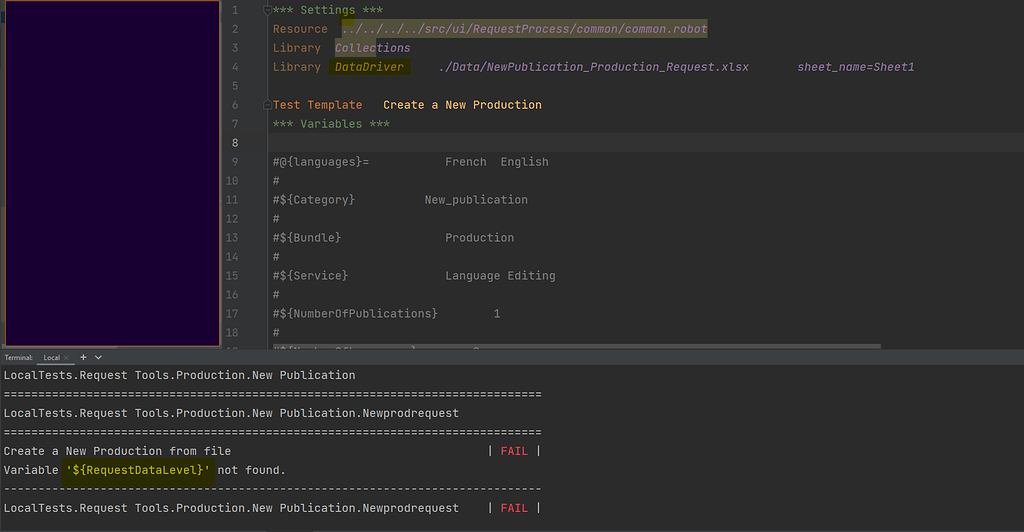Click the first red FAIL status
Viewport: 1024px width, 532px height.
pyautogui.click(x=514, y=451)
